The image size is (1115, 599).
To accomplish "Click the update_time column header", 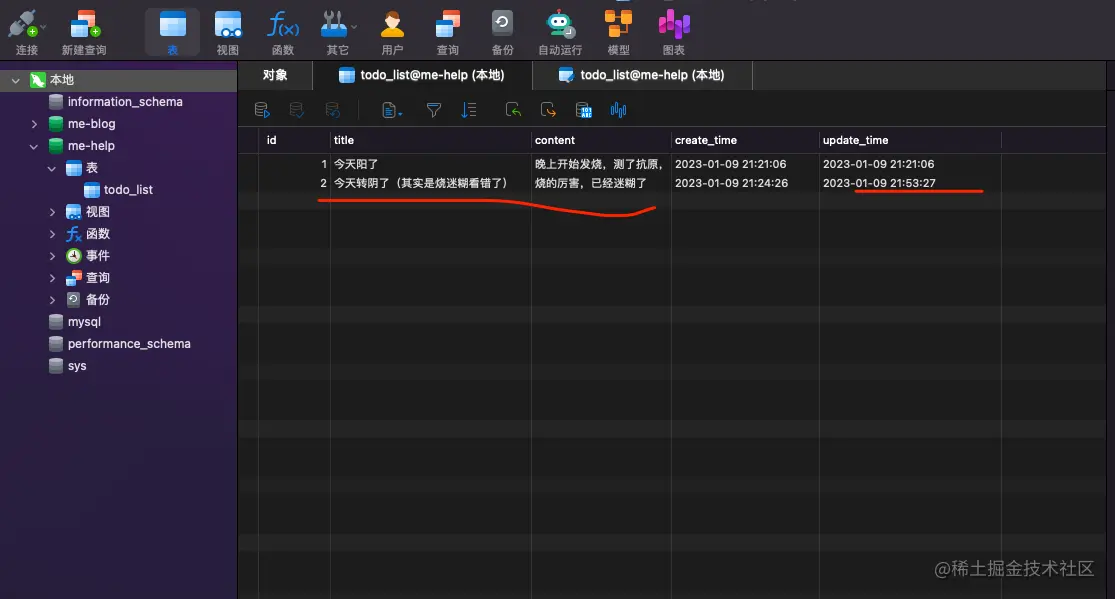I will [910, 140].
